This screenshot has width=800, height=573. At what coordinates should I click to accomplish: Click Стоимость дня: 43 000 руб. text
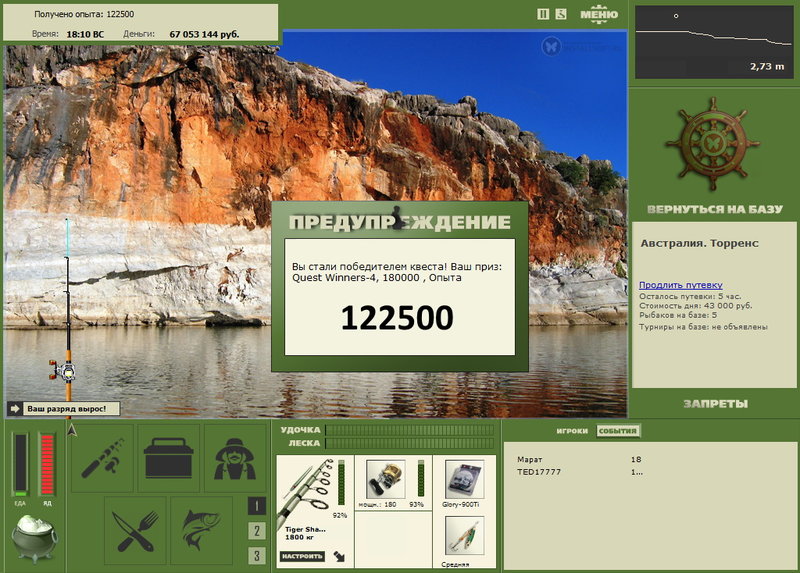(x=695, y=306)
